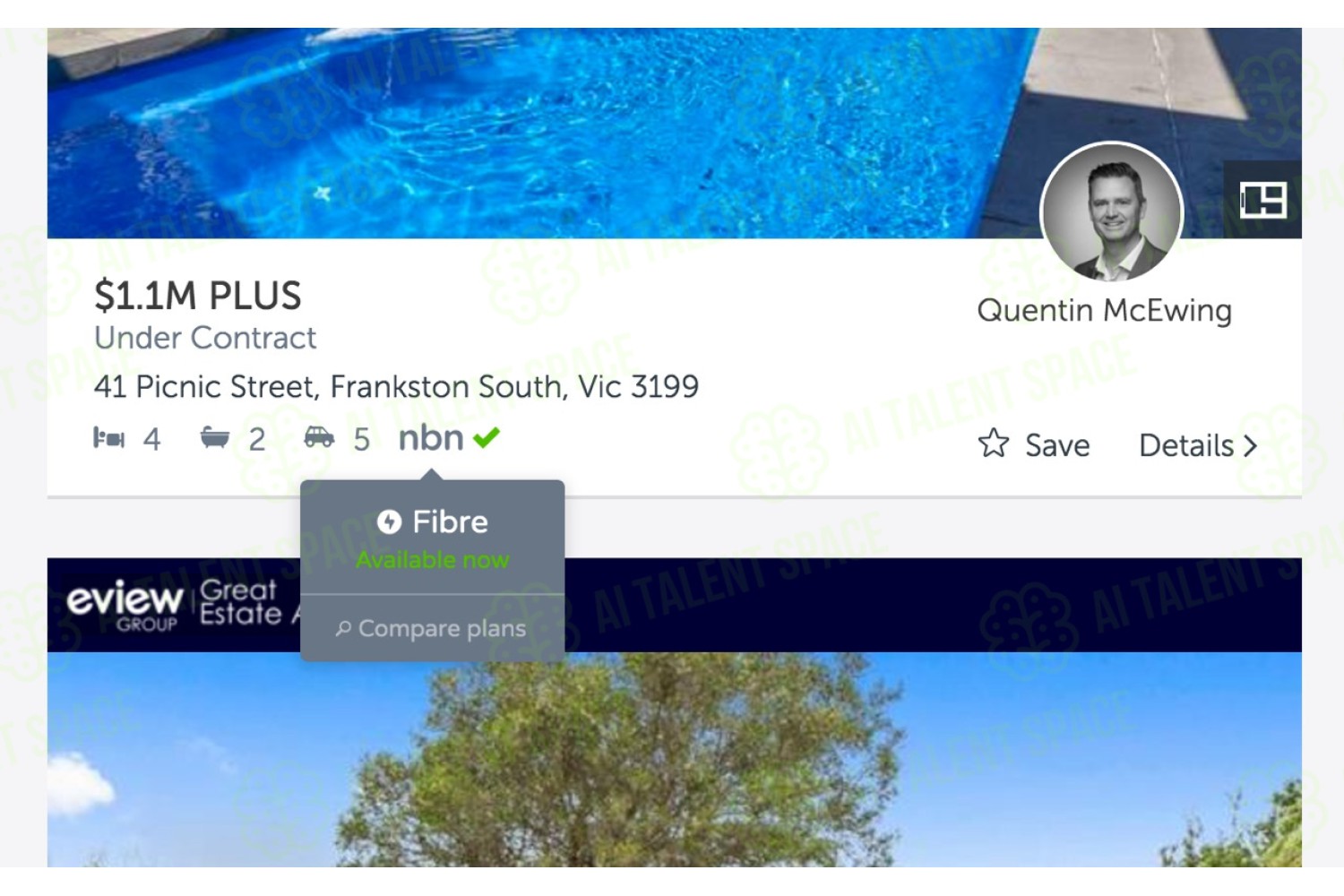This screenshot has width=1344, height=896.
Task: Click the bed icon showing 4 bedrooms
Action: tap(109, 438)
